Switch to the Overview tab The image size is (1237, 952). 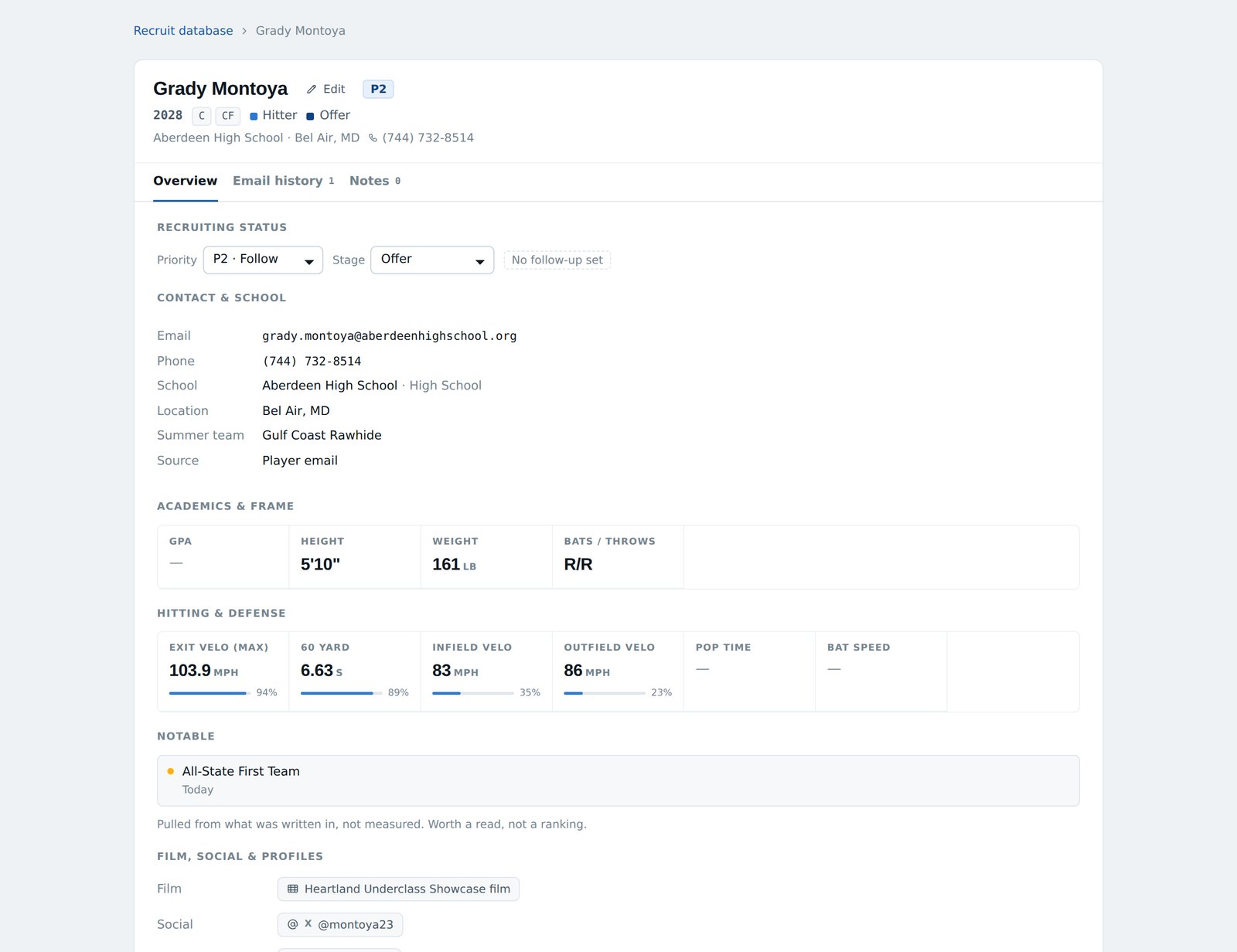186,181
